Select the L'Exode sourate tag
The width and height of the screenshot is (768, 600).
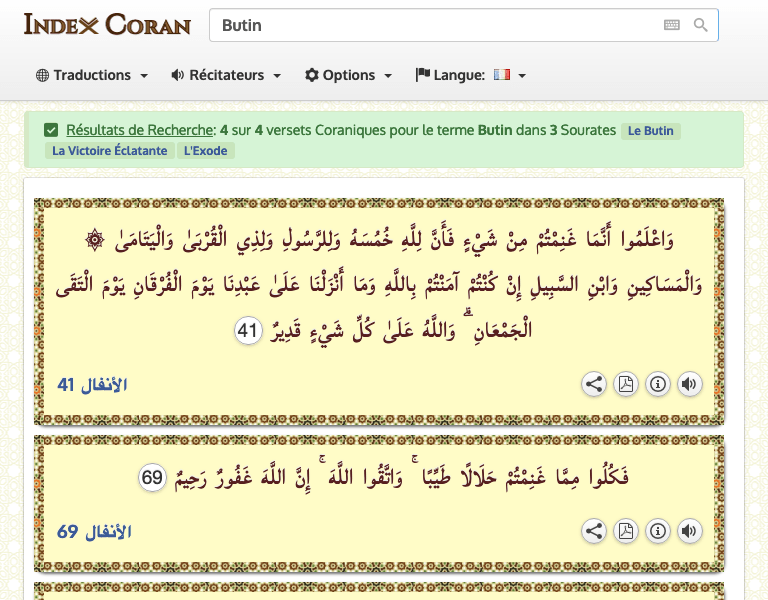(205, 151)
